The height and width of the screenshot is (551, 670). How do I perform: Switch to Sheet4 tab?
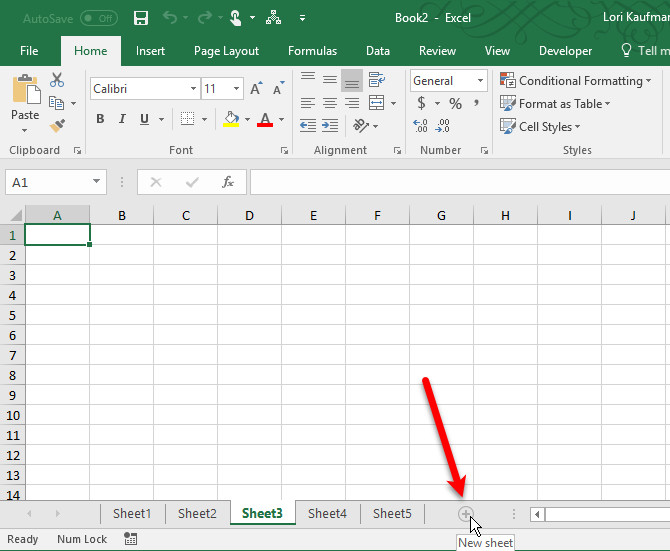pyautogui.click(x=327, y=513)
